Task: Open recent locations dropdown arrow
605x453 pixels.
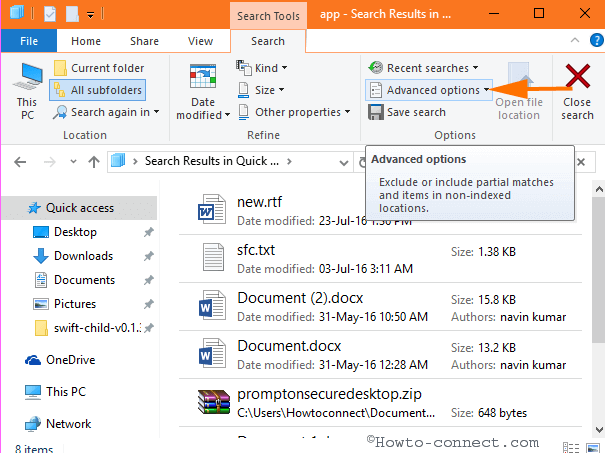Action: point(73,162)
